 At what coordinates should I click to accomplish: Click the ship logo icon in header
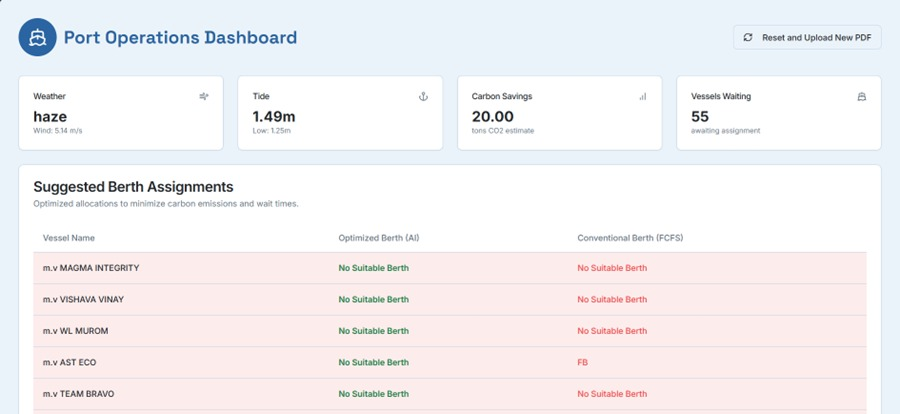click(37, 38)
